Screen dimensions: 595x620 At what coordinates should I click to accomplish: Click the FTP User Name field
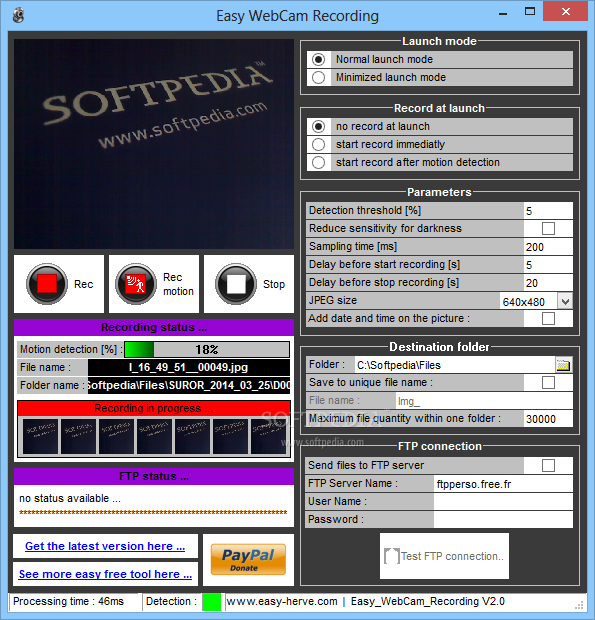click(x=503, y=501)
